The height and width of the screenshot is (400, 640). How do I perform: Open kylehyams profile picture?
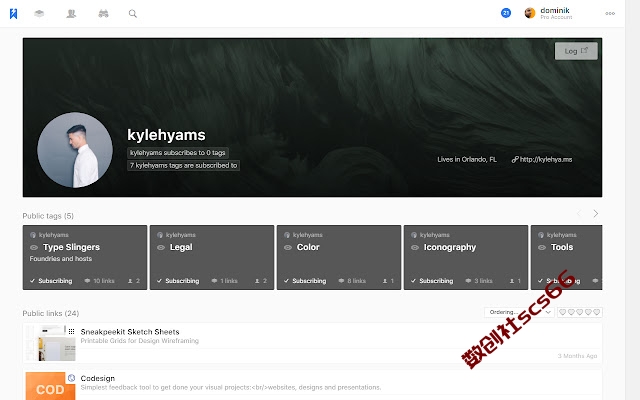point(75,150)
